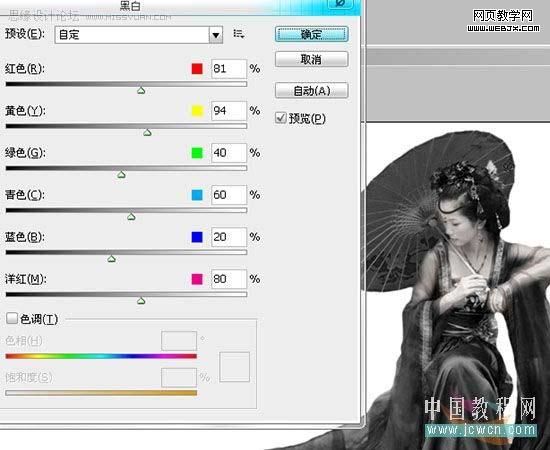Click the 饱和度(S) saturation value field

179,377
